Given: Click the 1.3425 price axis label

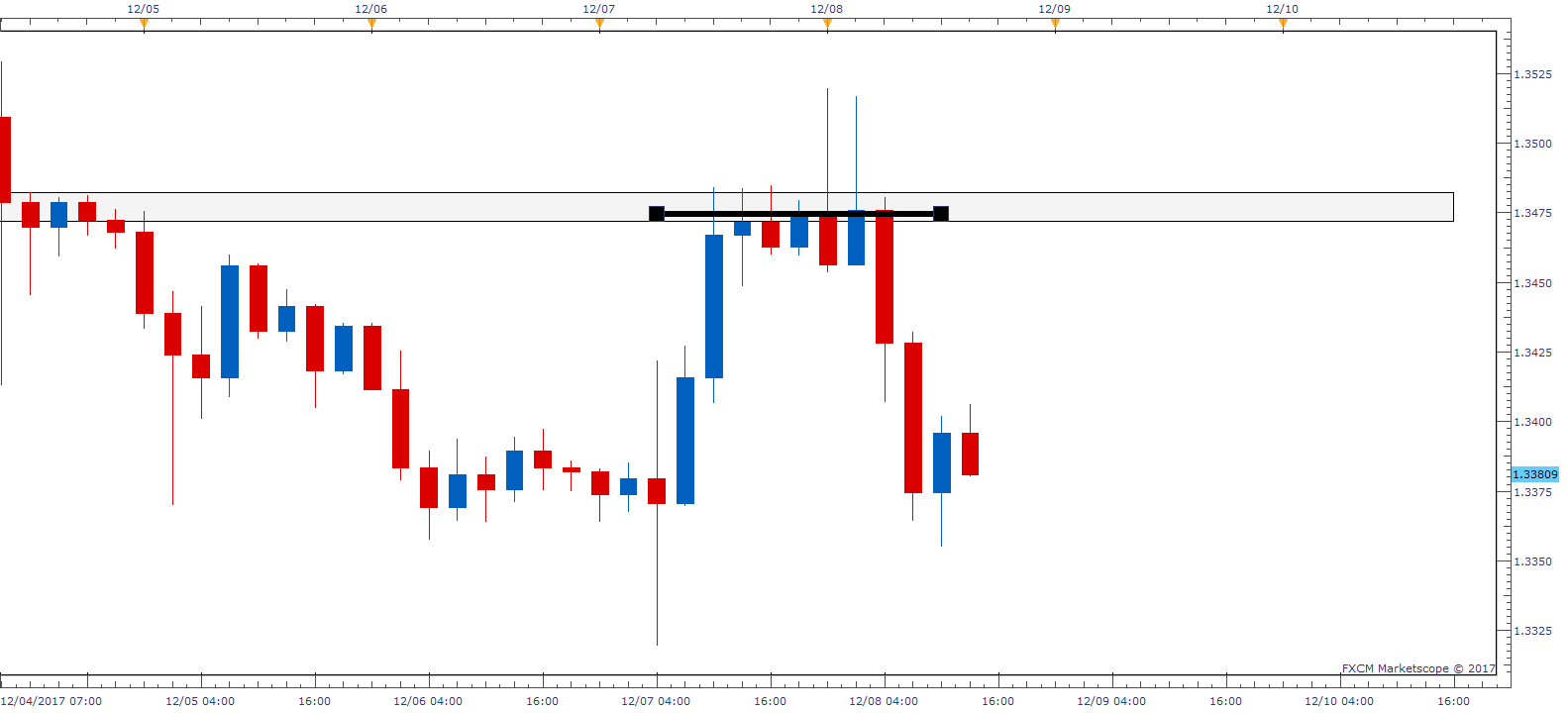Looking at the screenshot, I should [x=1533, y=353].
